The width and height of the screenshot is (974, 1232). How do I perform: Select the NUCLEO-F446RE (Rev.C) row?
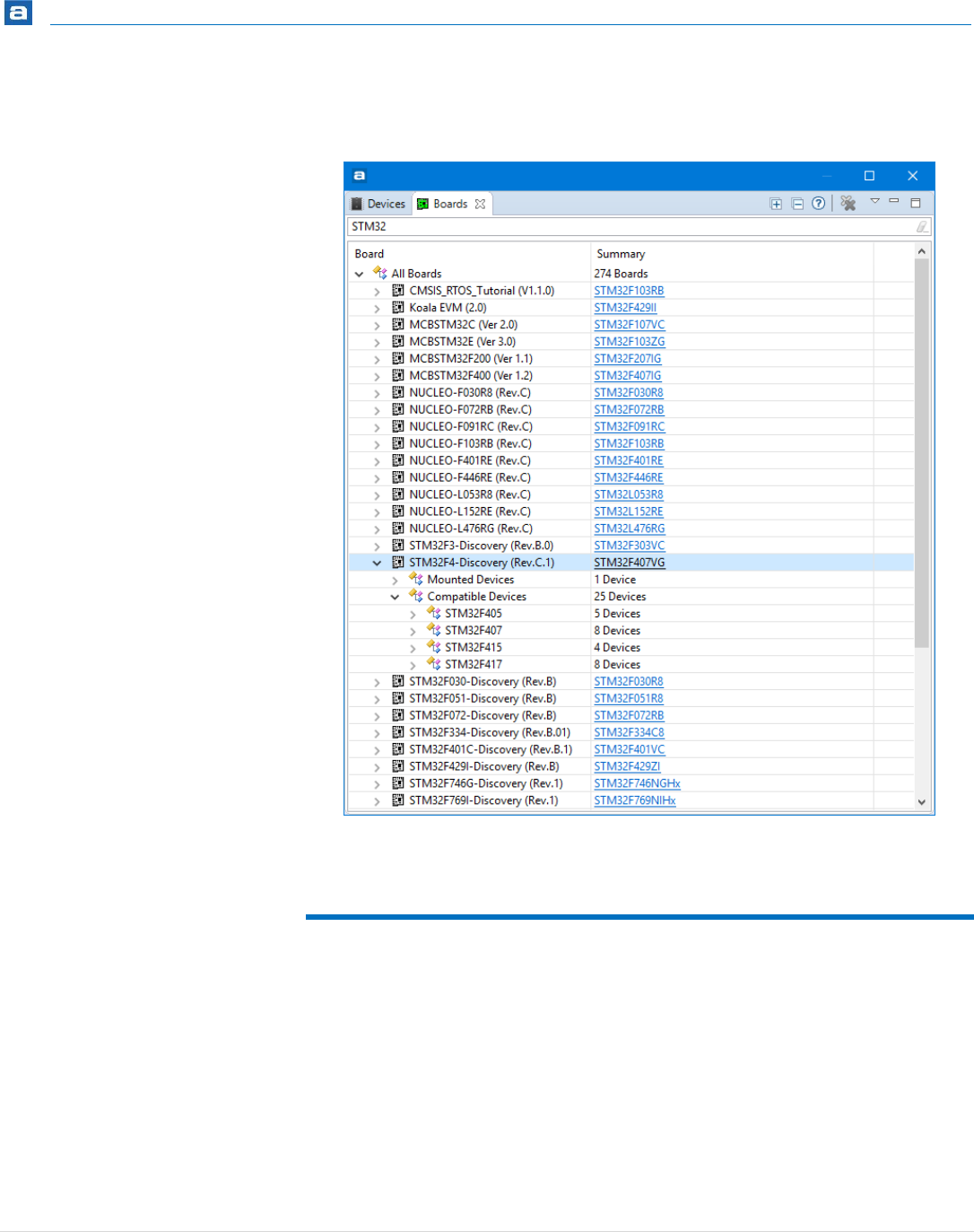tap(630, 477)
